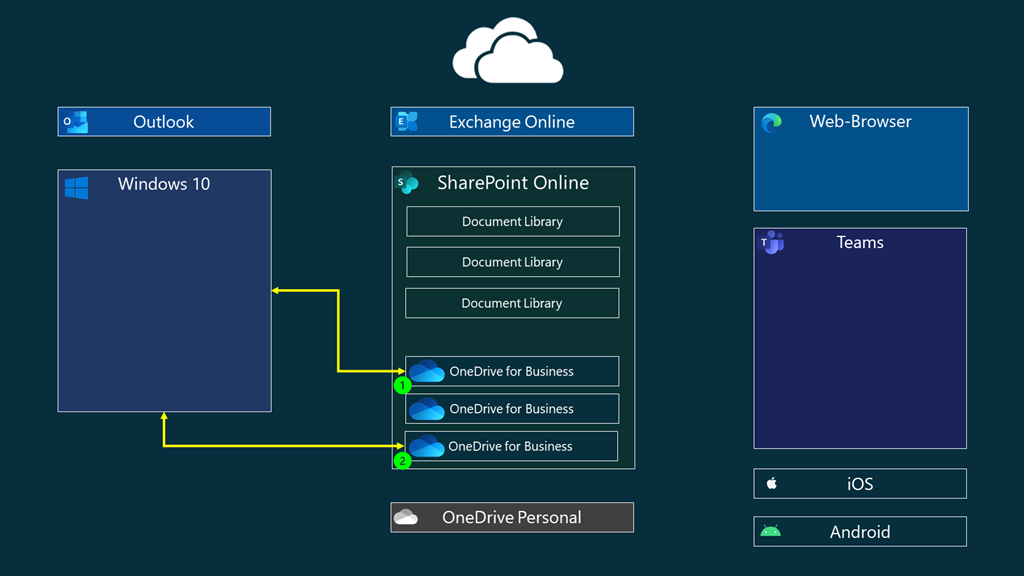Click the green circle marker numbered 2
1024x576 pixels.
402,461
